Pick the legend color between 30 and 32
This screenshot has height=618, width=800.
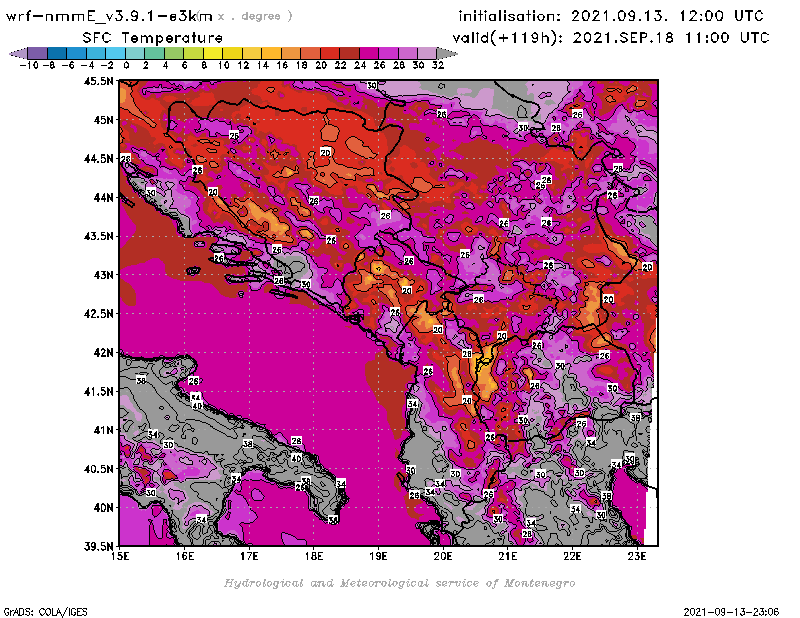pyautogui.click(x=427, y=53)
